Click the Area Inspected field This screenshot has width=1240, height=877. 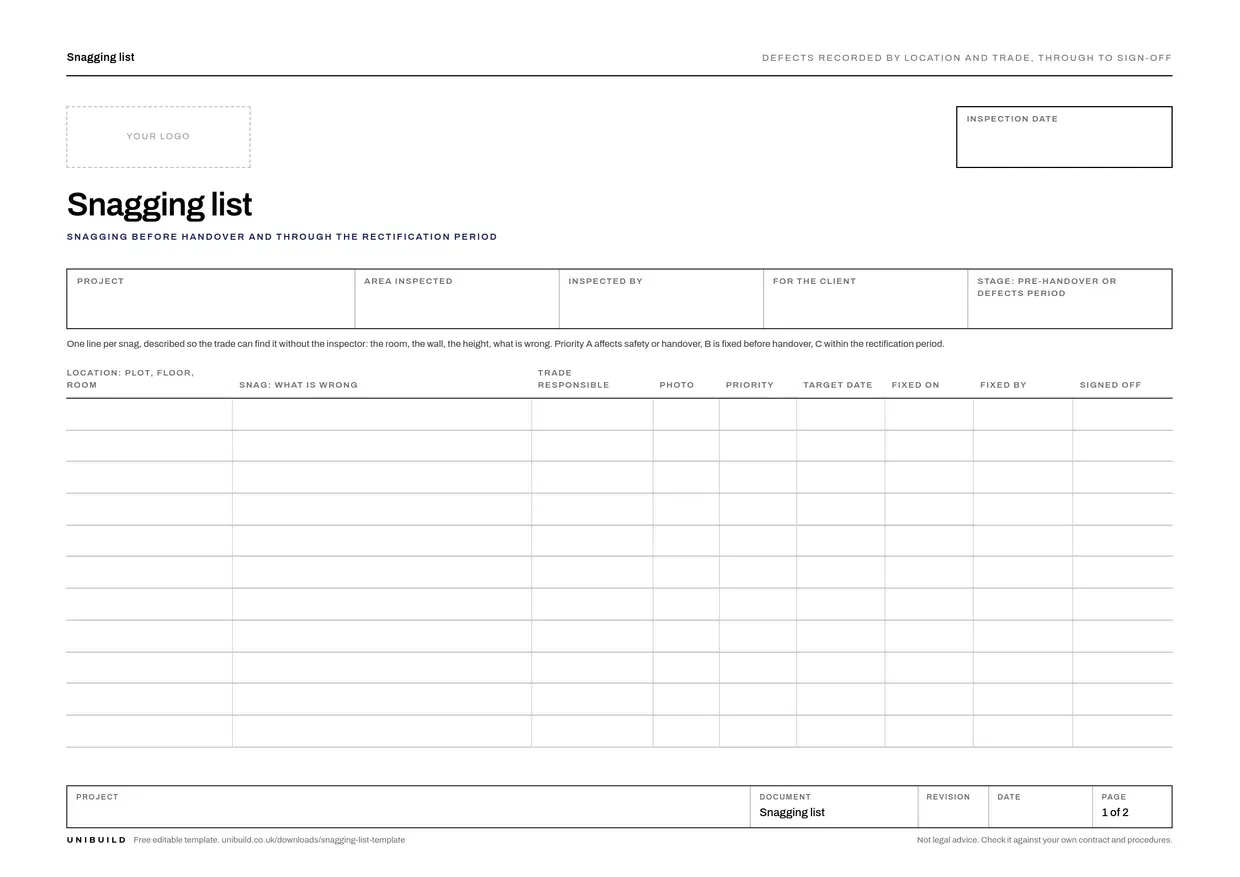point(457,299)
